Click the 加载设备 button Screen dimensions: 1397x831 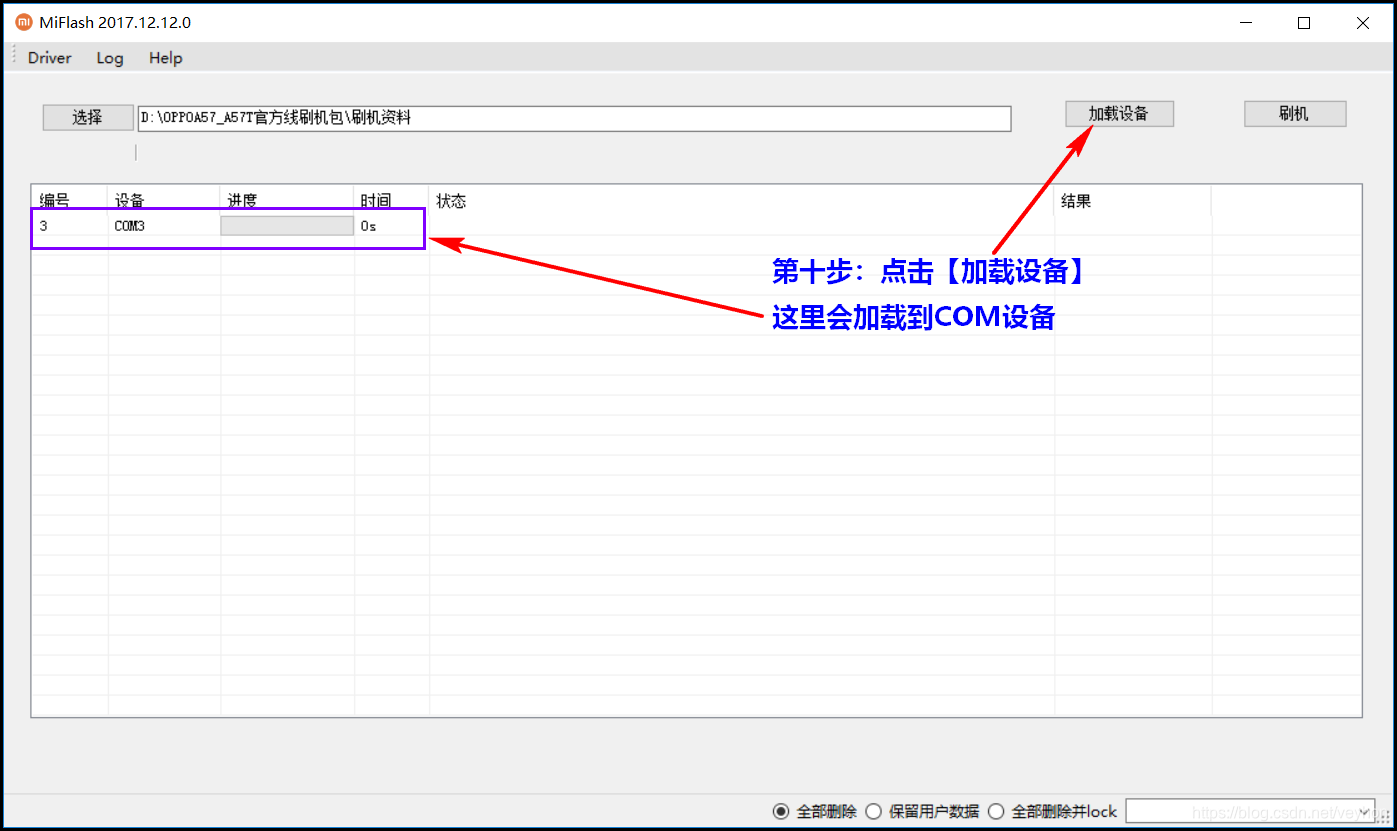point(1119,114)
